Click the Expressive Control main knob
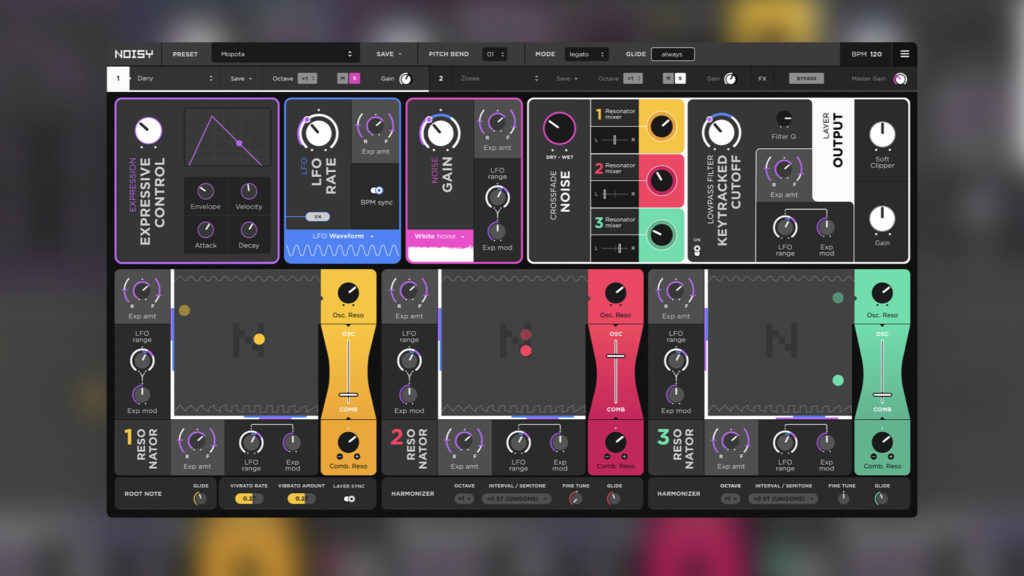The width and height of the screenshot is (1024, 576). (148, 129)
